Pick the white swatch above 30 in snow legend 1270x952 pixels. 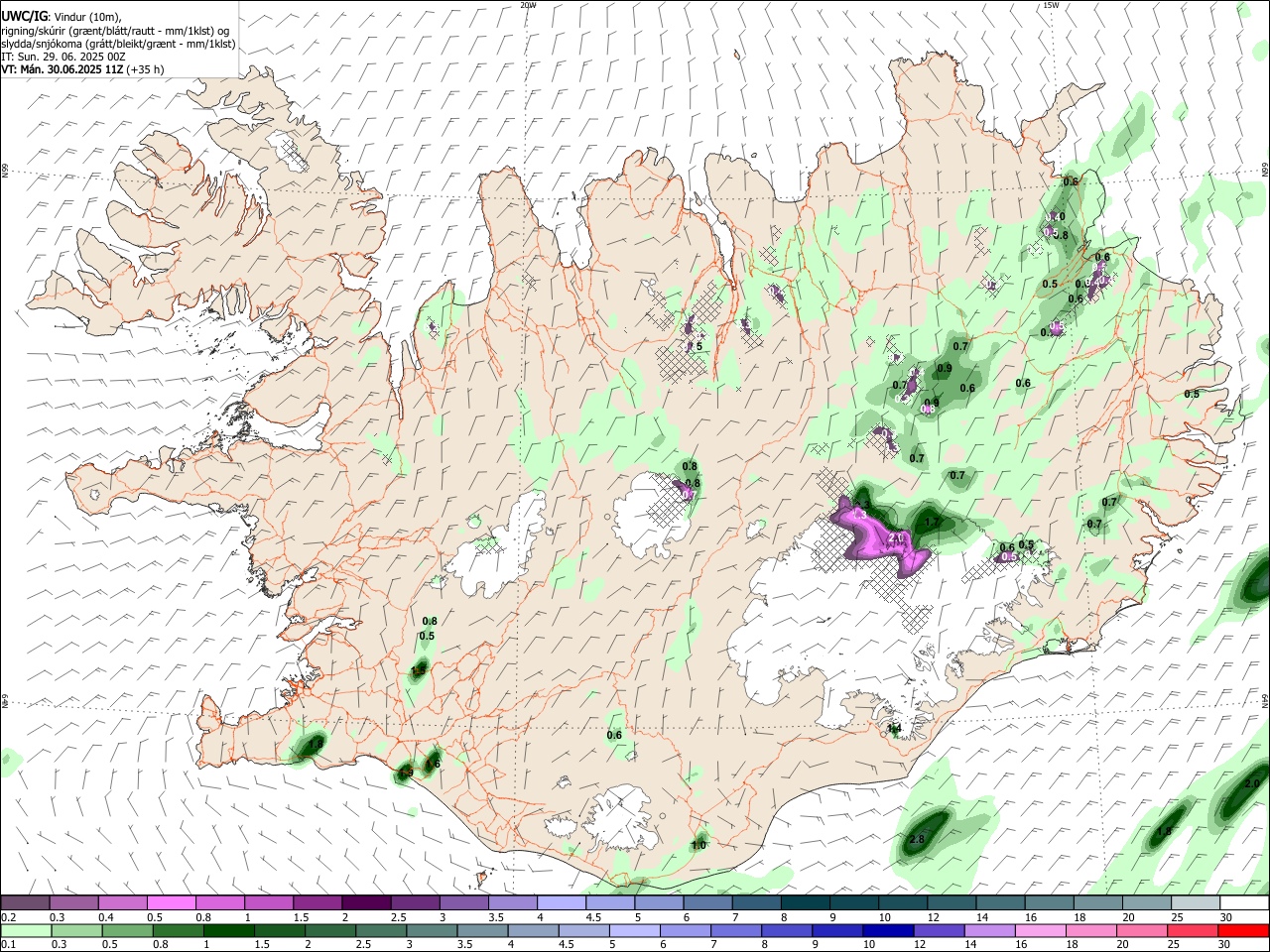tap(1245, 902)
